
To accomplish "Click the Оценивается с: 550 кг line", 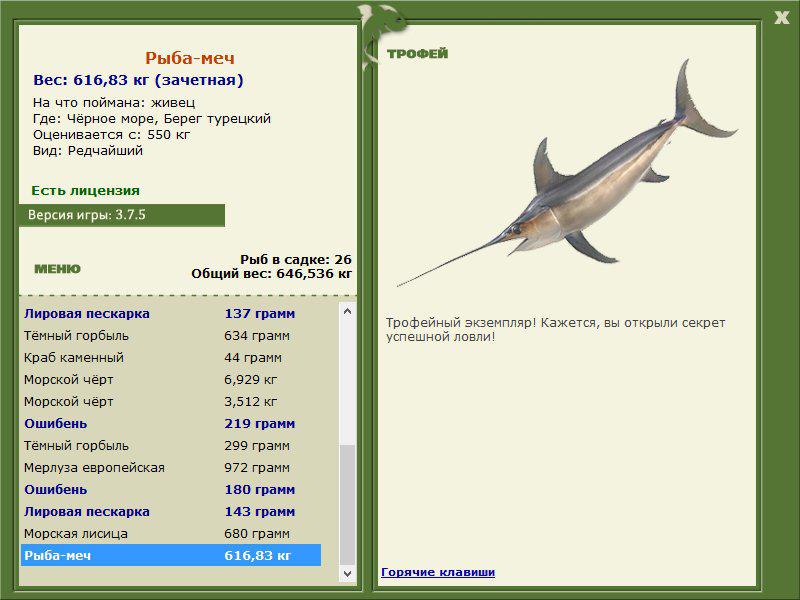I will pyautogui.click(x=111, y=135).
